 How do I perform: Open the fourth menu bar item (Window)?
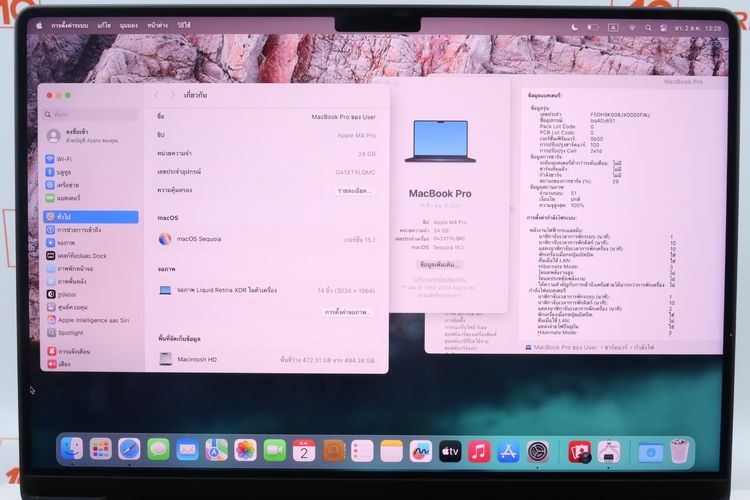pos(157,25)
